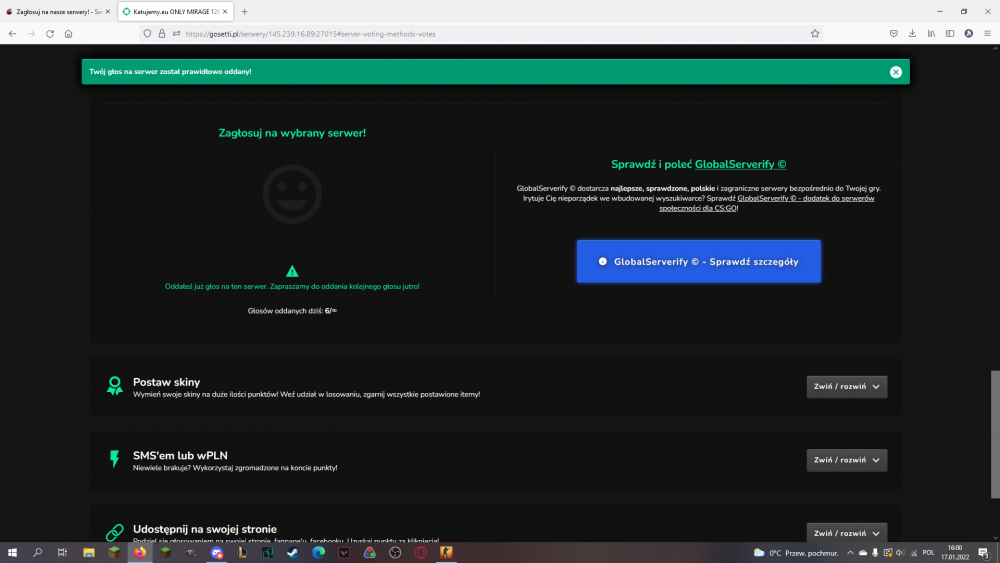Open OneDrive cloud tray icon

[x=863, y=553]
